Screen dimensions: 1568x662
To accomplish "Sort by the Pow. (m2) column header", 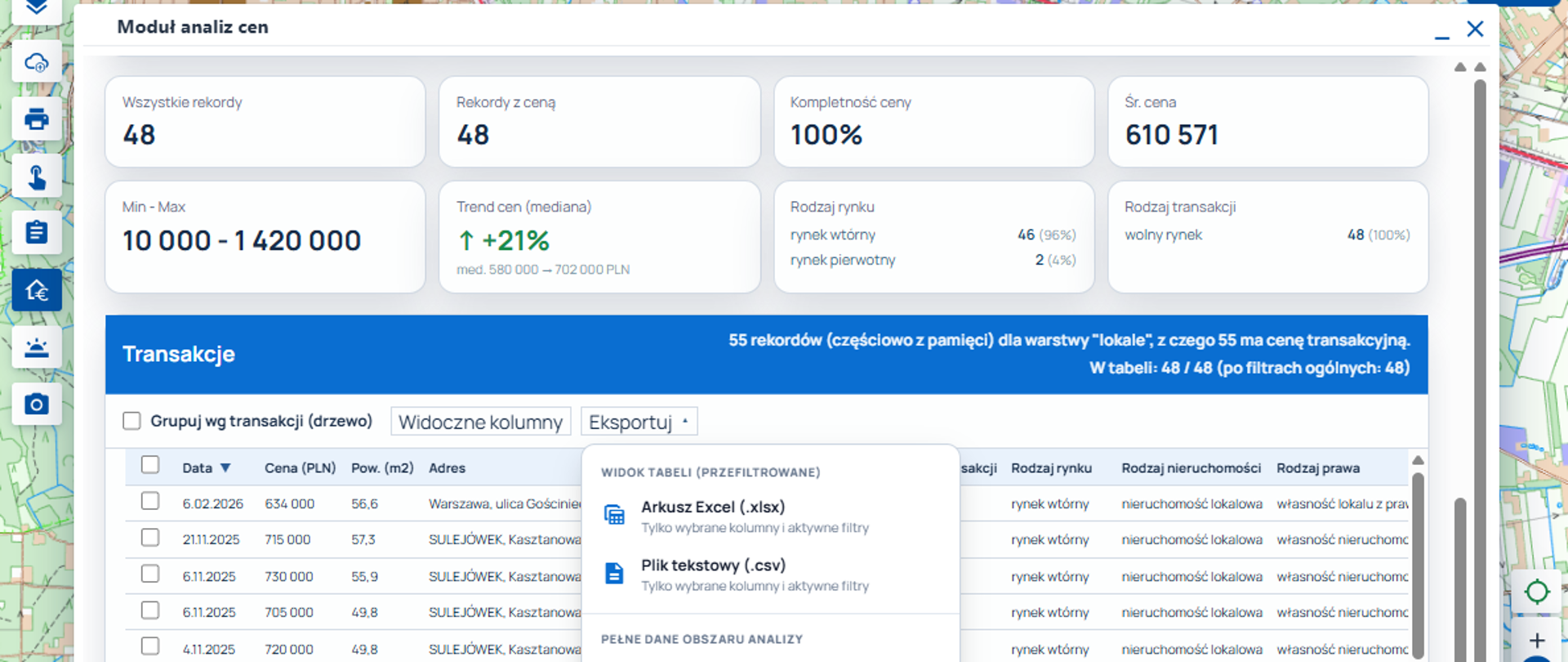I will 382,468.
